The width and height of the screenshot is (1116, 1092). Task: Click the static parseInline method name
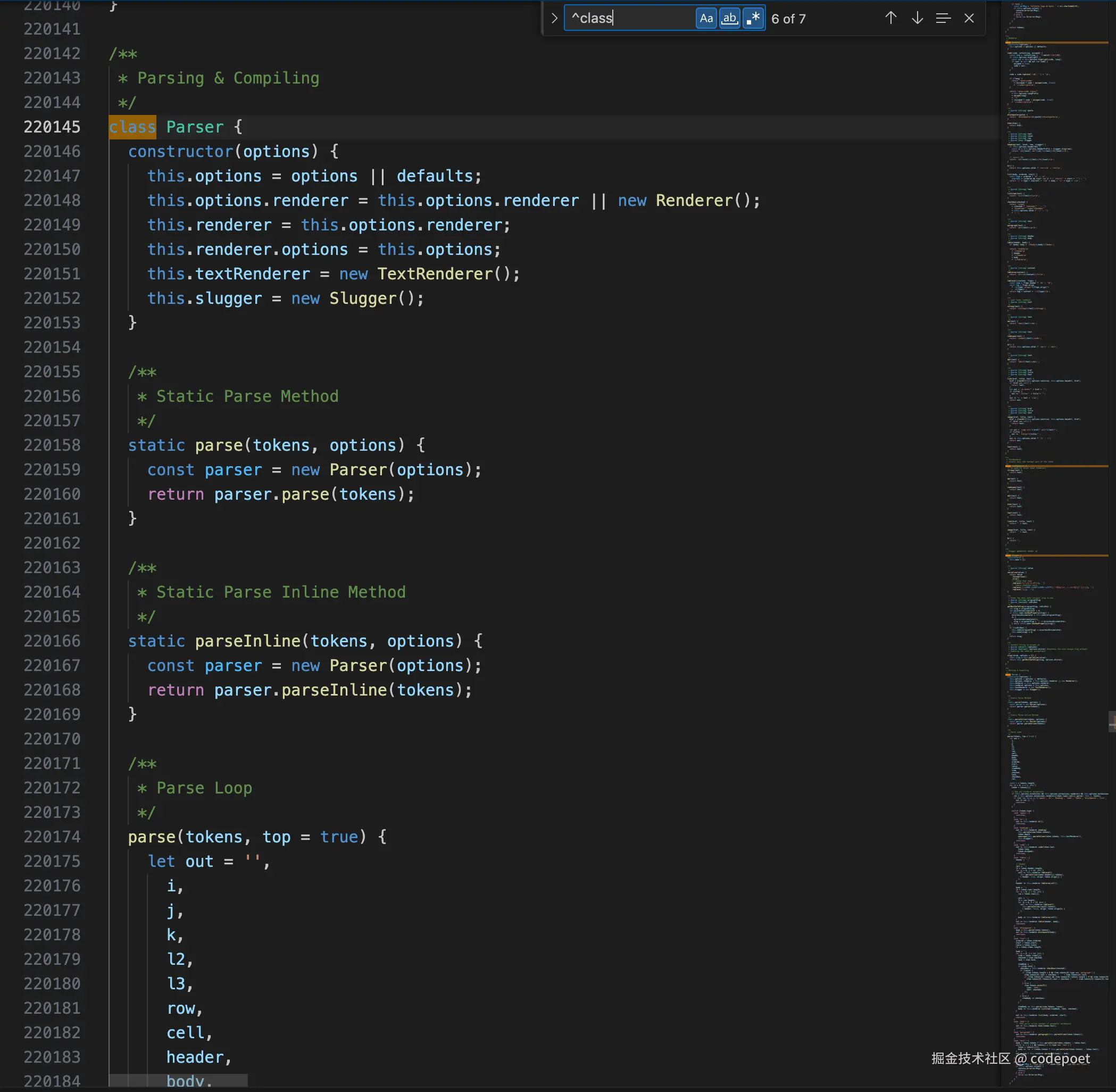[248, 641]
